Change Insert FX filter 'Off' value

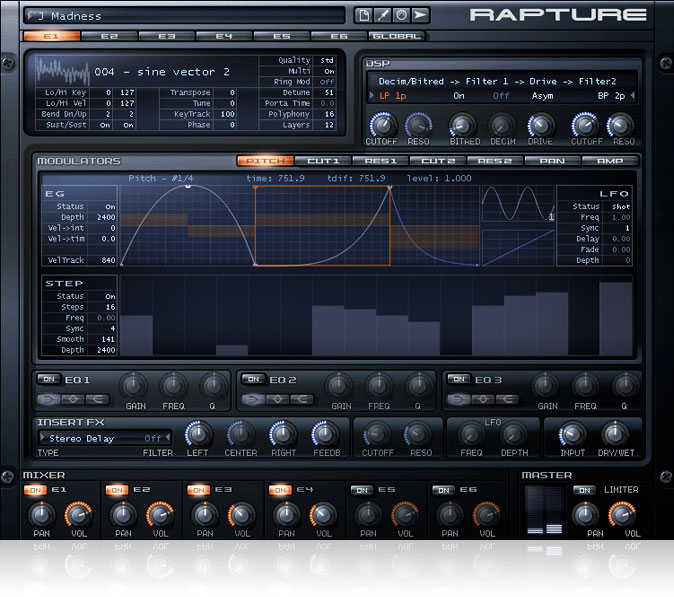153,438
